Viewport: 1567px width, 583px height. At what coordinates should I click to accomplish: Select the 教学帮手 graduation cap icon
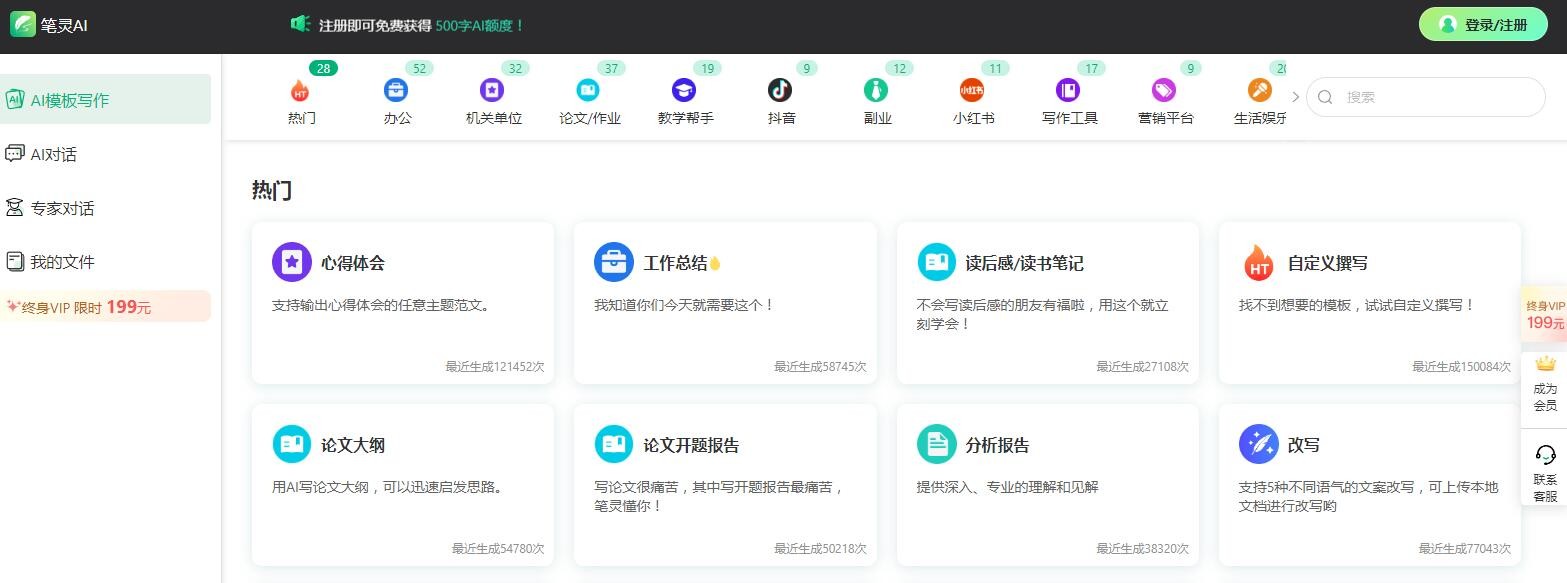[684, 90]
